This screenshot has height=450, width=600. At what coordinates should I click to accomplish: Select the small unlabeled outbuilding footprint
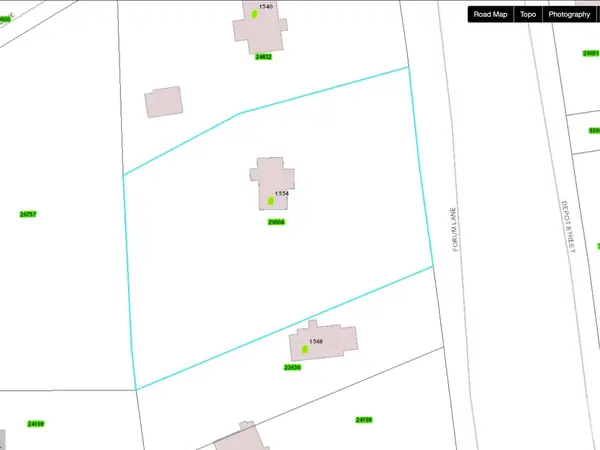(x=164, y=102)
